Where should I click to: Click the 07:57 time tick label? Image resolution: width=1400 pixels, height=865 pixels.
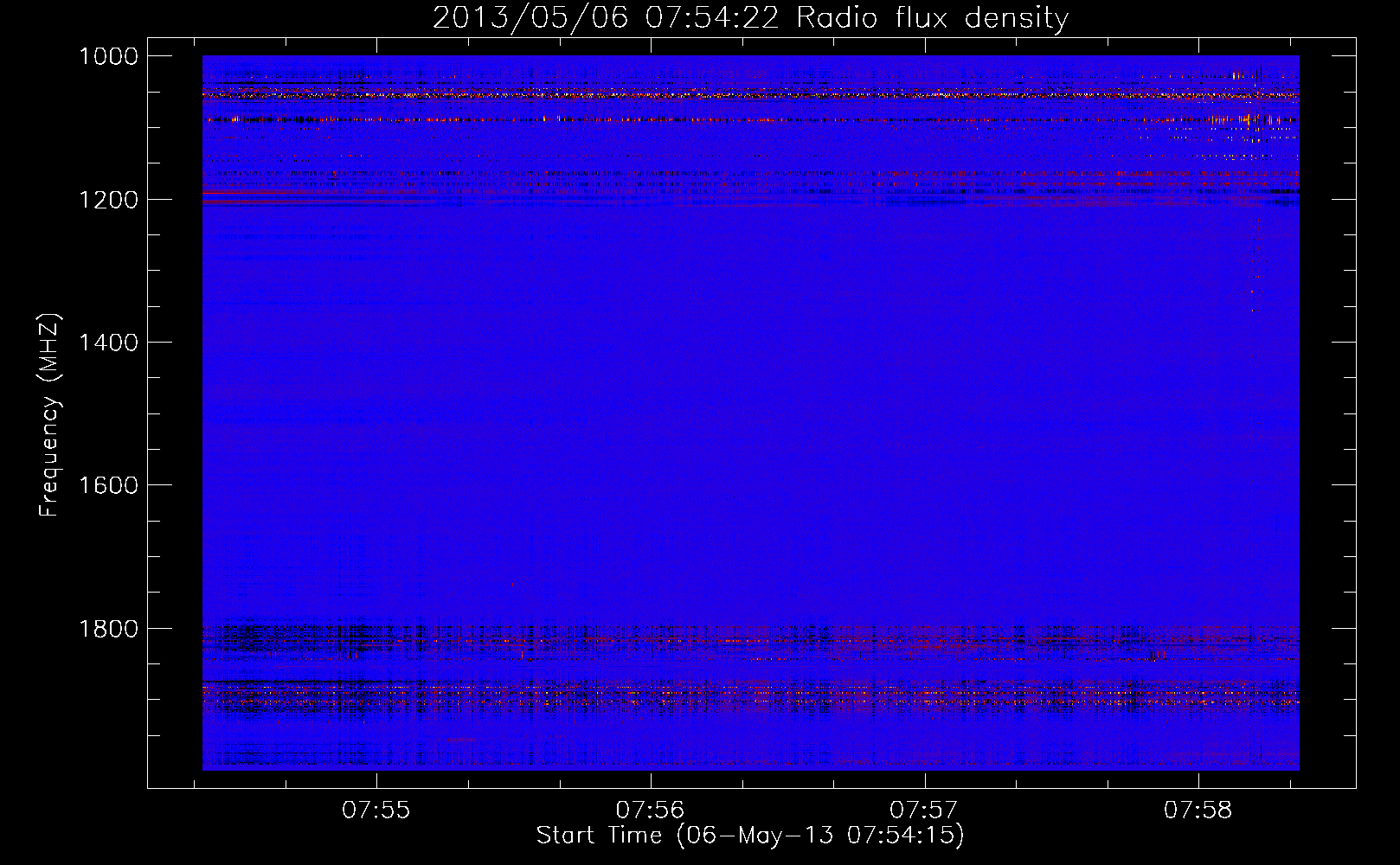tap(924, 811)
